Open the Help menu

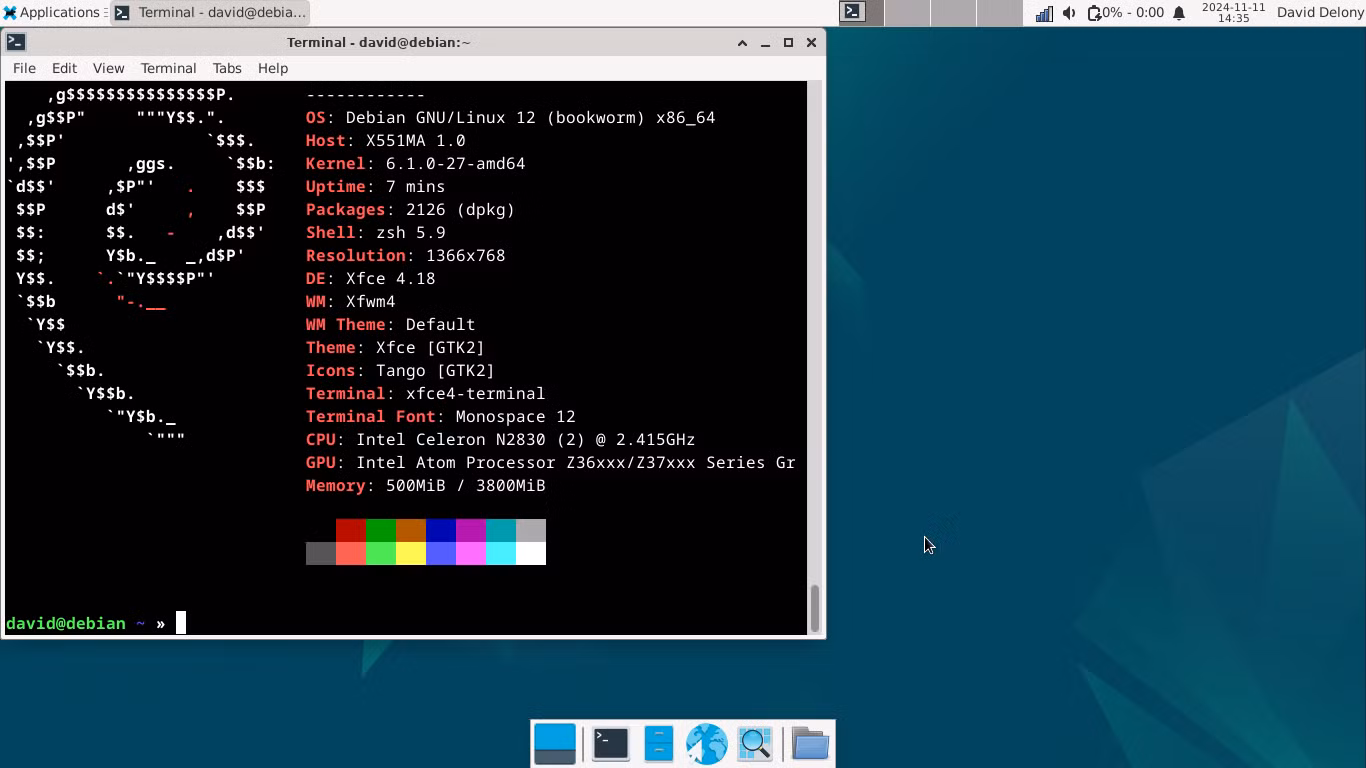point(273,68)
